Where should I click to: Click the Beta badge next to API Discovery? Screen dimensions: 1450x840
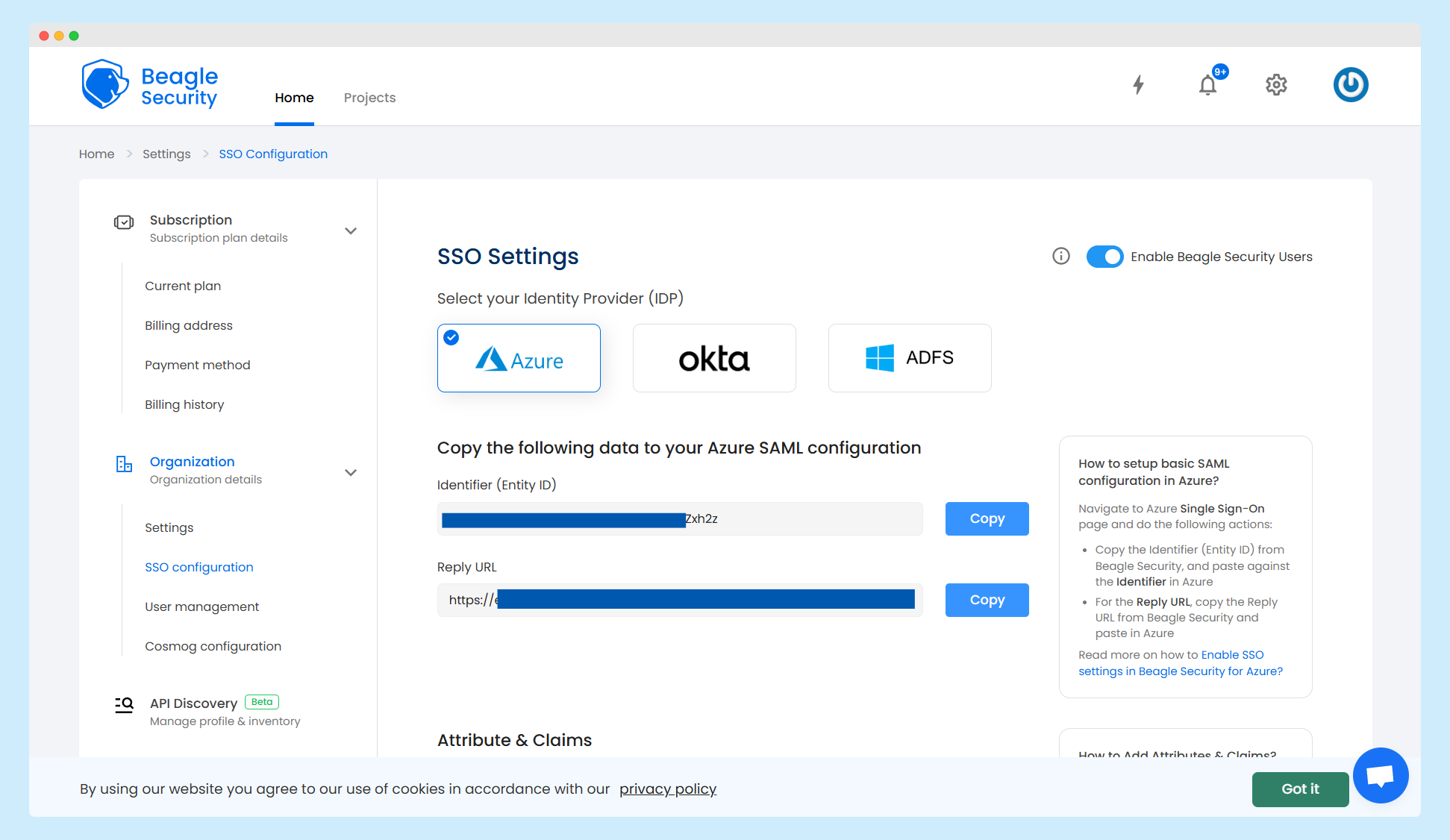262,702
